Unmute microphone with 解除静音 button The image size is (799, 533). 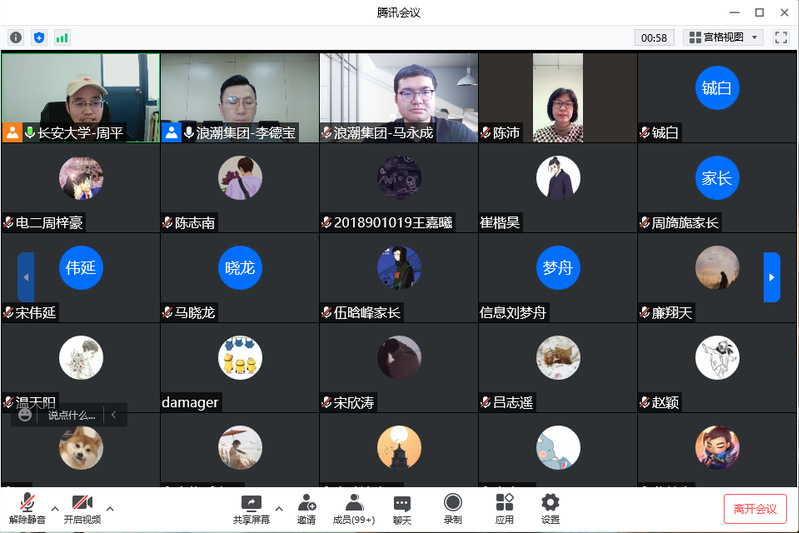[27, 508]
